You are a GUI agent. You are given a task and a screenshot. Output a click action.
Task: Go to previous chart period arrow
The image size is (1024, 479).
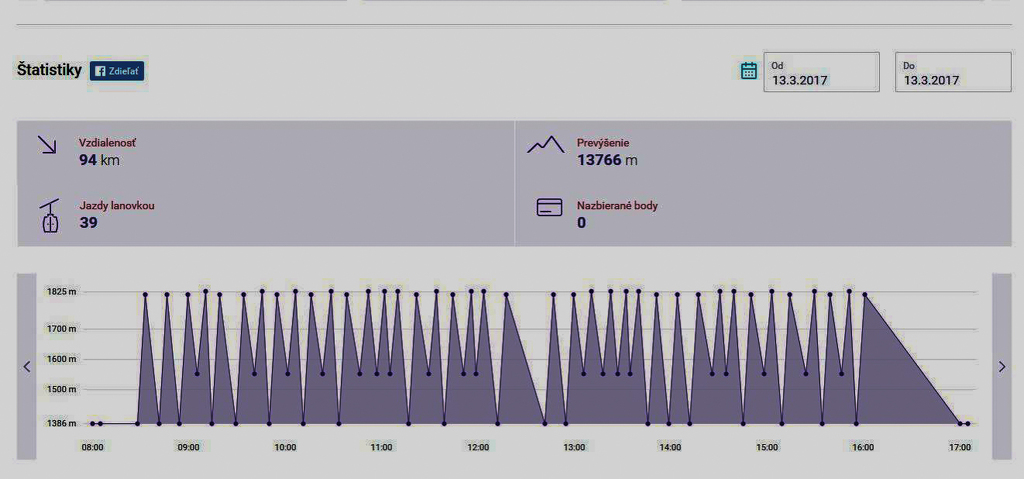click(x=27, y=367)
